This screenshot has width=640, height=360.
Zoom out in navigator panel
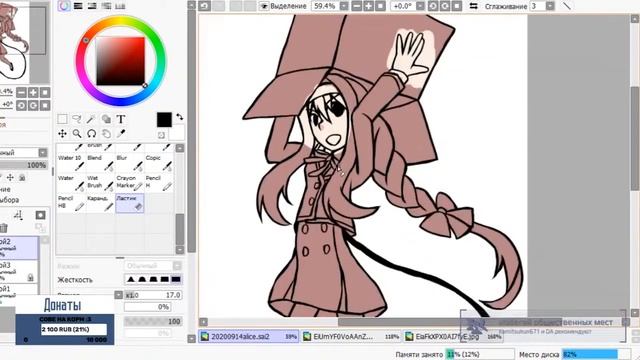[x=21, y=92]
